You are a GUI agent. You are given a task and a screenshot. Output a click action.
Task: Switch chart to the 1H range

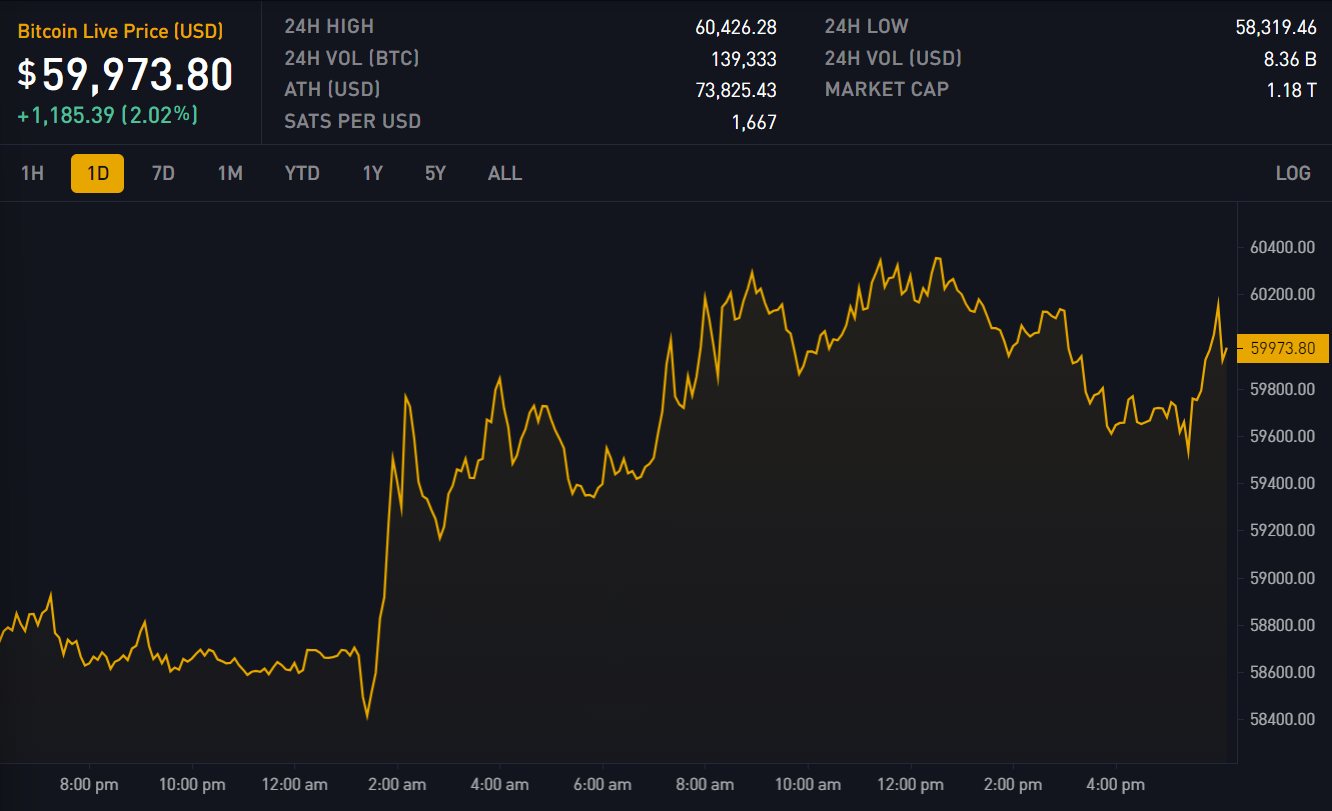click(33, 173)
